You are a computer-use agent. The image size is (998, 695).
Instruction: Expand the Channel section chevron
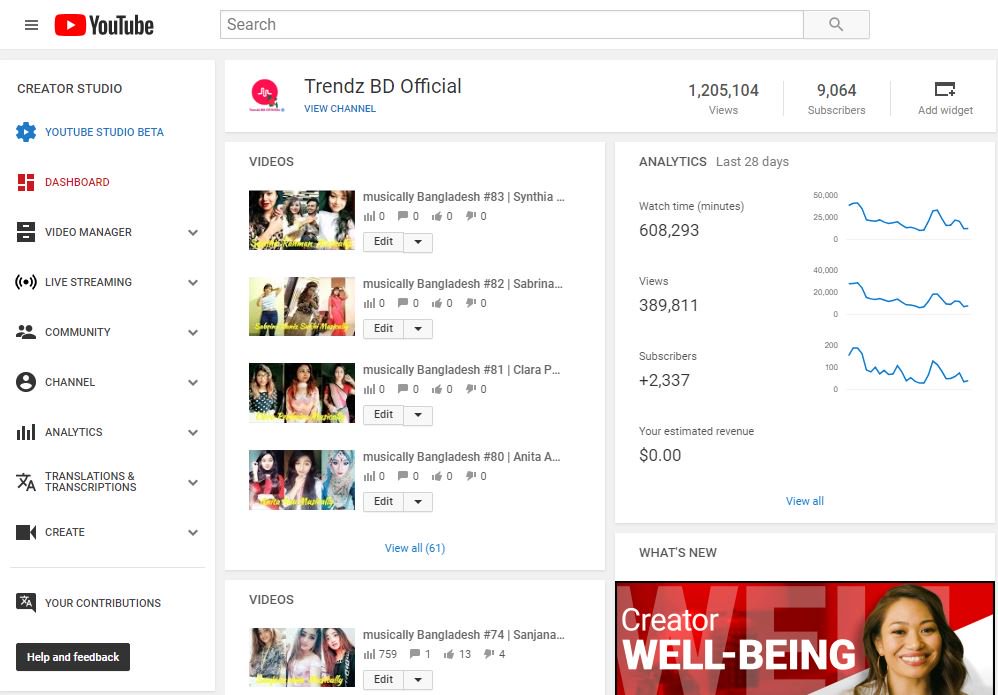click(x=193, y=383)
